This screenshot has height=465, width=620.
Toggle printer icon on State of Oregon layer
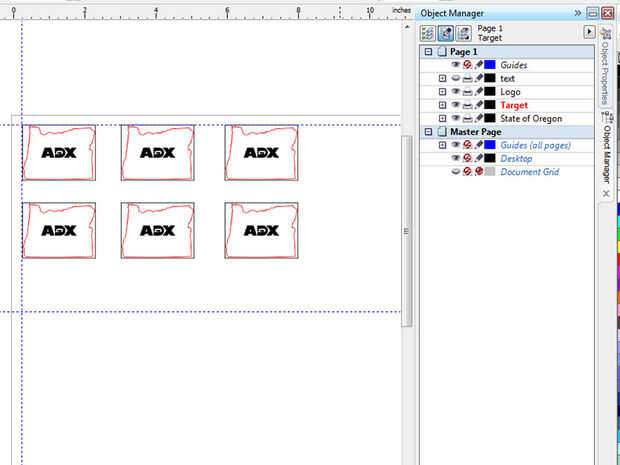[467, 118]
